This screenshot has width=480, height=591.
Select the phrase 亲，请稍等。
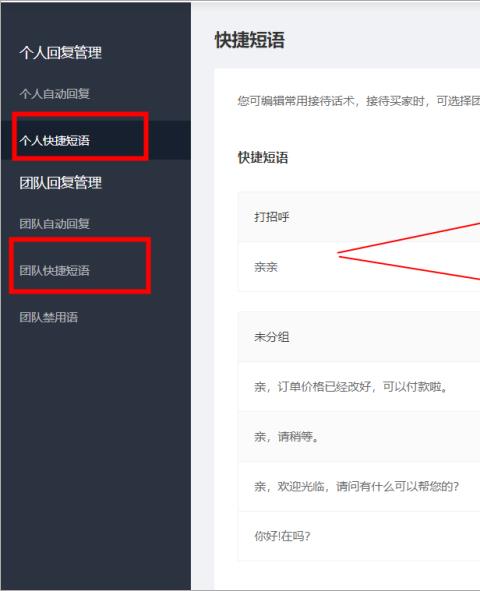pos(359,437)
